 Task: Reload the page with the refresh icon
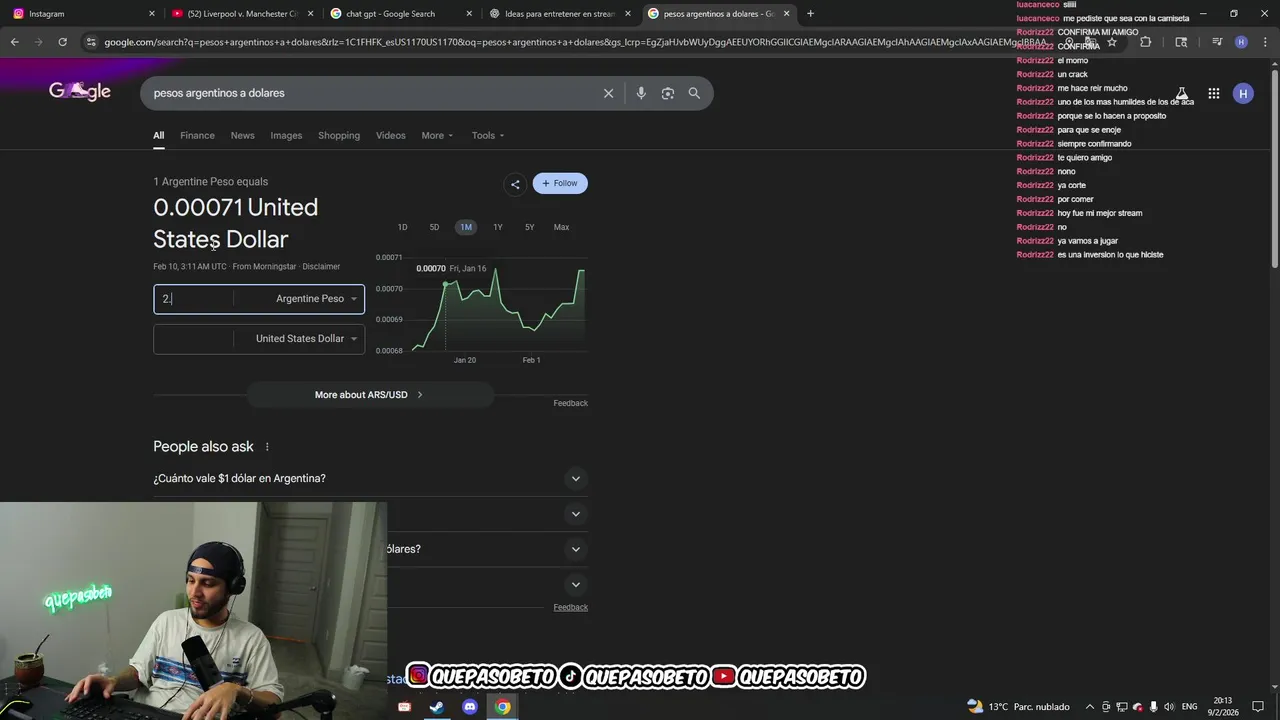[62, 42]
